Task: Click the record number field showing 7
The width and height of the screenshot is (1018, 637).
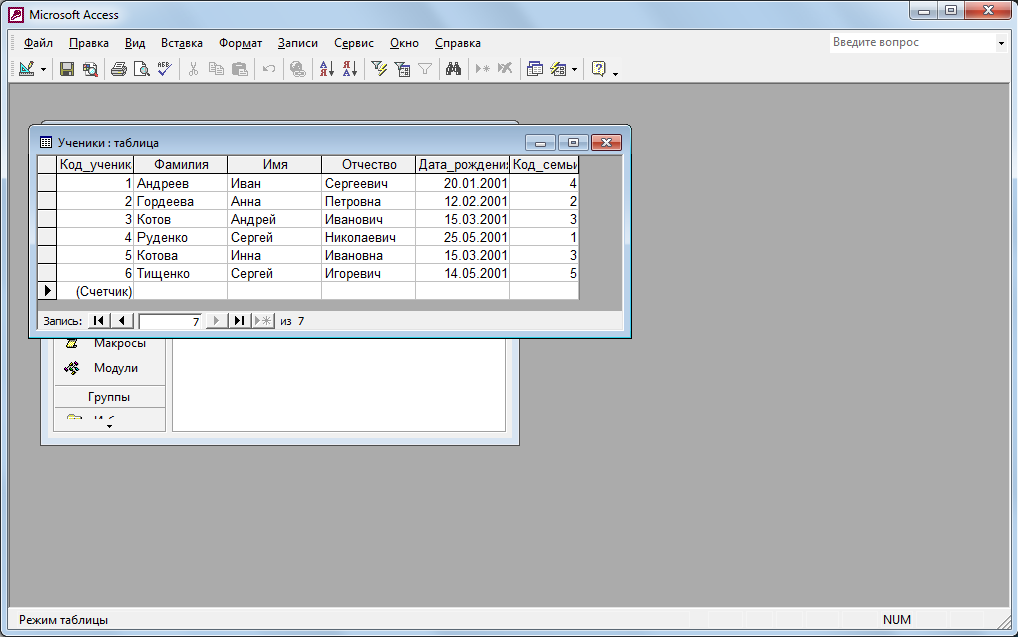Action: click(170, 321)
